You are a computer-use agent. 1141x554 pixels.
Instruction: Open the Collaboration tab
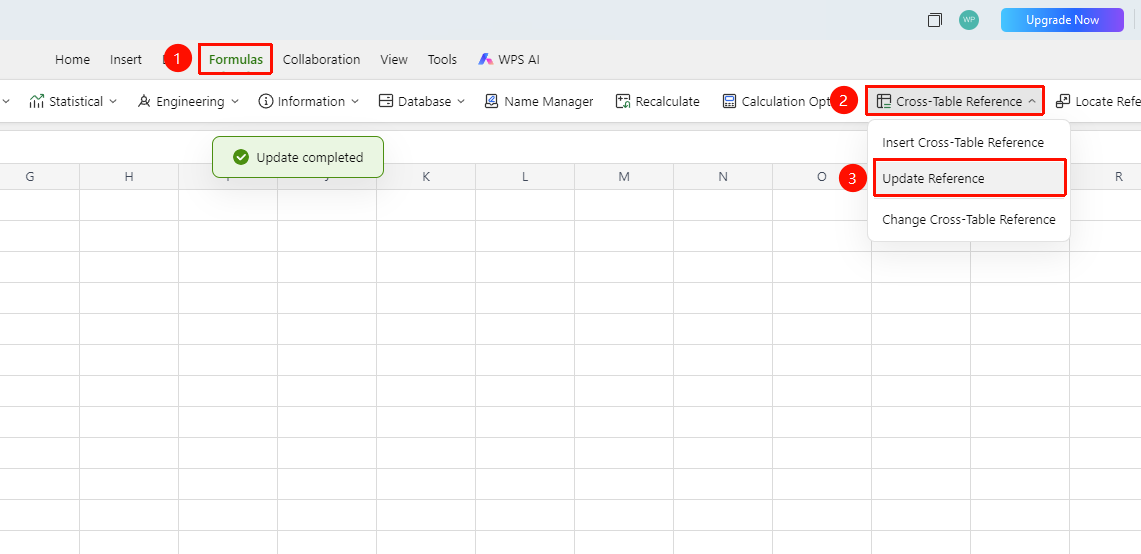coord(321,60)
